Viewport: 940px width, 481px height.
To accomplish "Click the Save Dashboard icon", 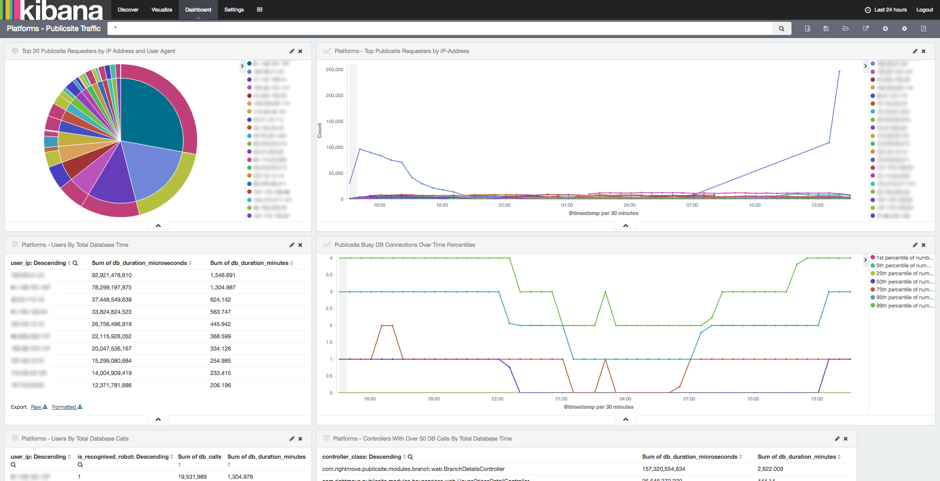I will 826,28.
